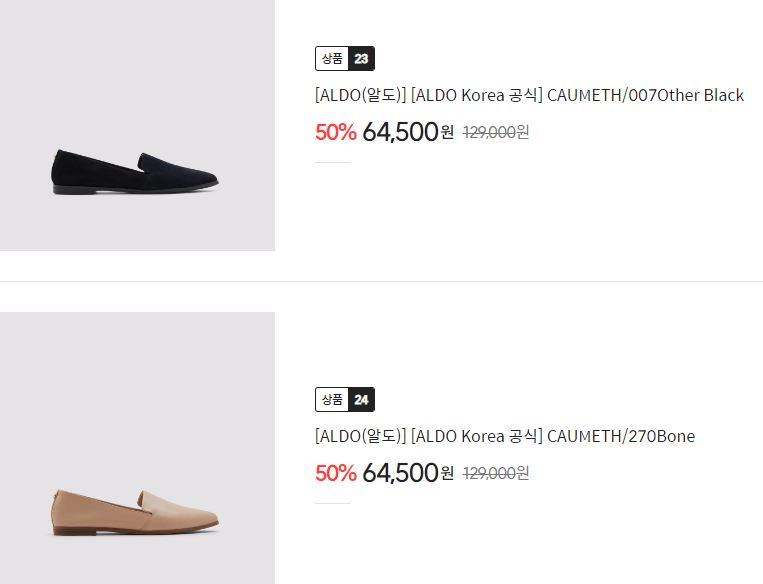Click the number 23 in the black badge
Viewport: 763px width, 584px height.
(361, 58)
